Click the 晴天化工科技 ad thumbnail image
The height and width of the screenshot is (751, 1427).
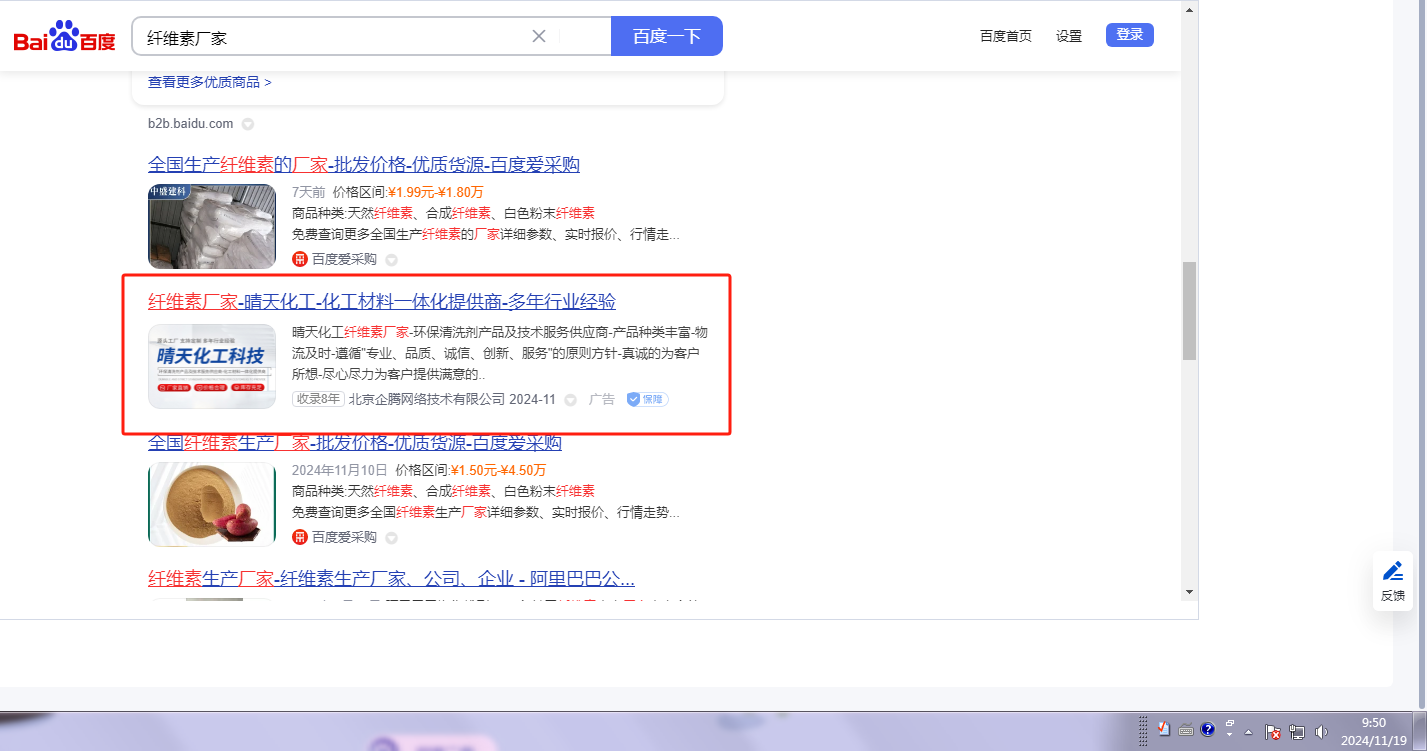click(212, 366)
